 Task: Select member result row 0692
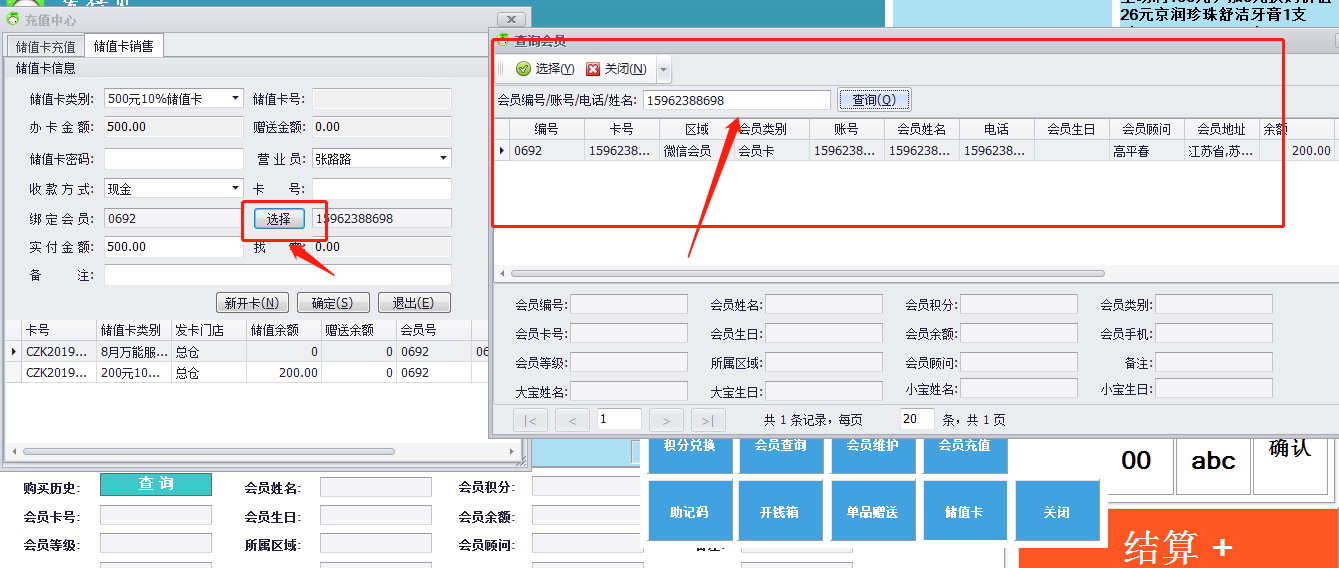pyautogui.click(x=915, y=151)
